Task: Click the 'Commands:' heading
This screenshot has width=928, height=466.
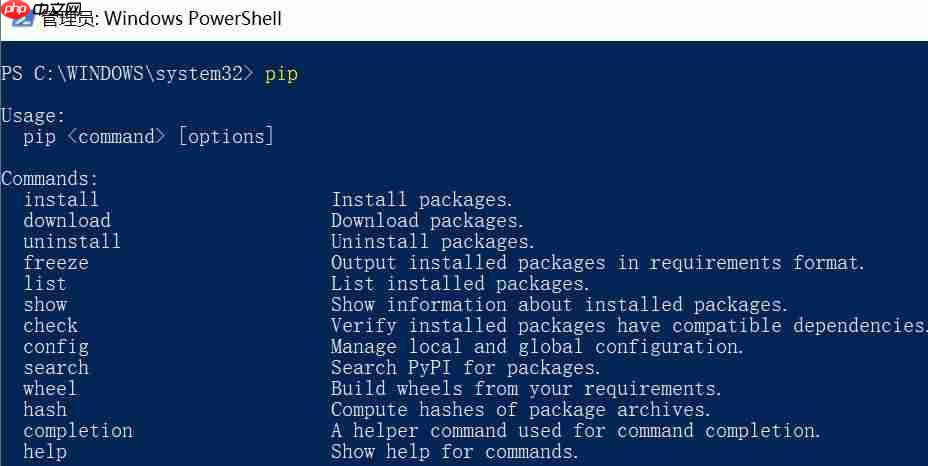Action: point(50,179)
